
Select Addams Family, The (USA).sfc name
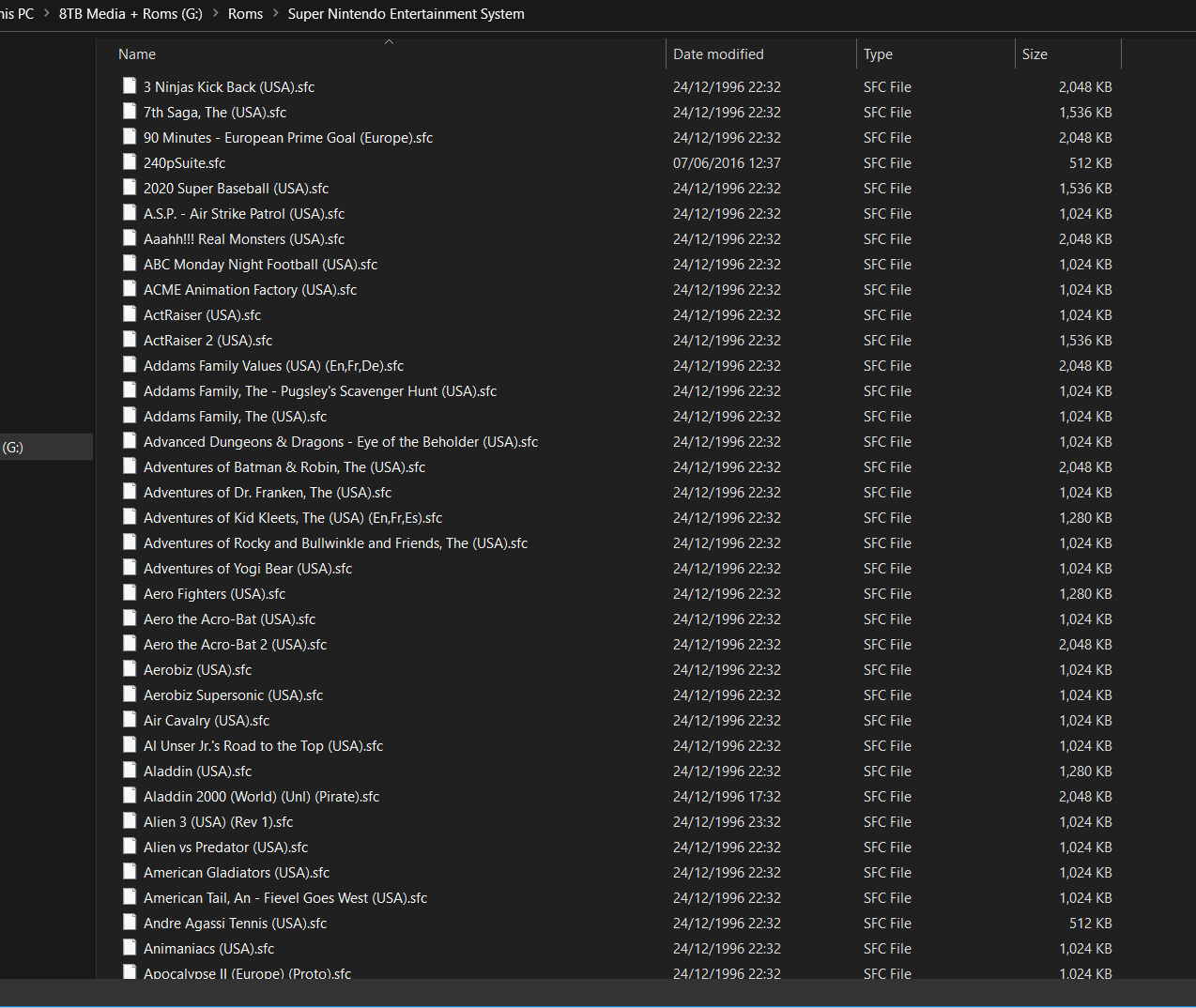point(236,416)
